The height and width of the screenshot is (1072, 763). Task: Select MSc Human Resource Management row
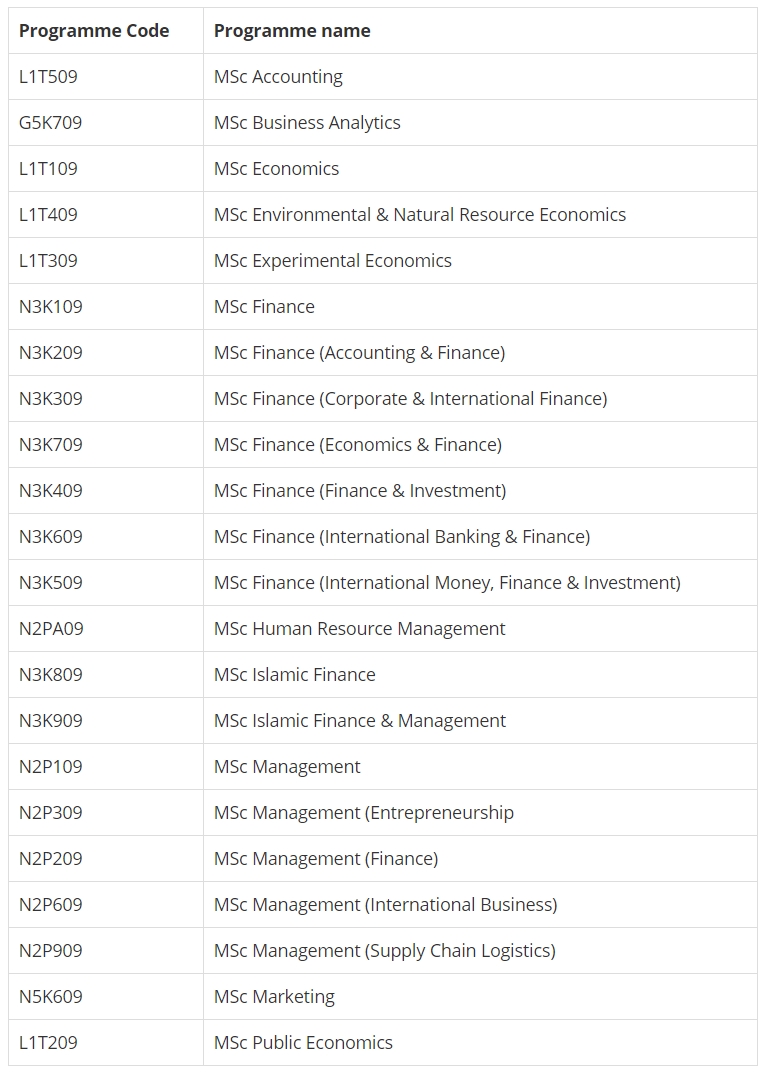pos(382,628)
